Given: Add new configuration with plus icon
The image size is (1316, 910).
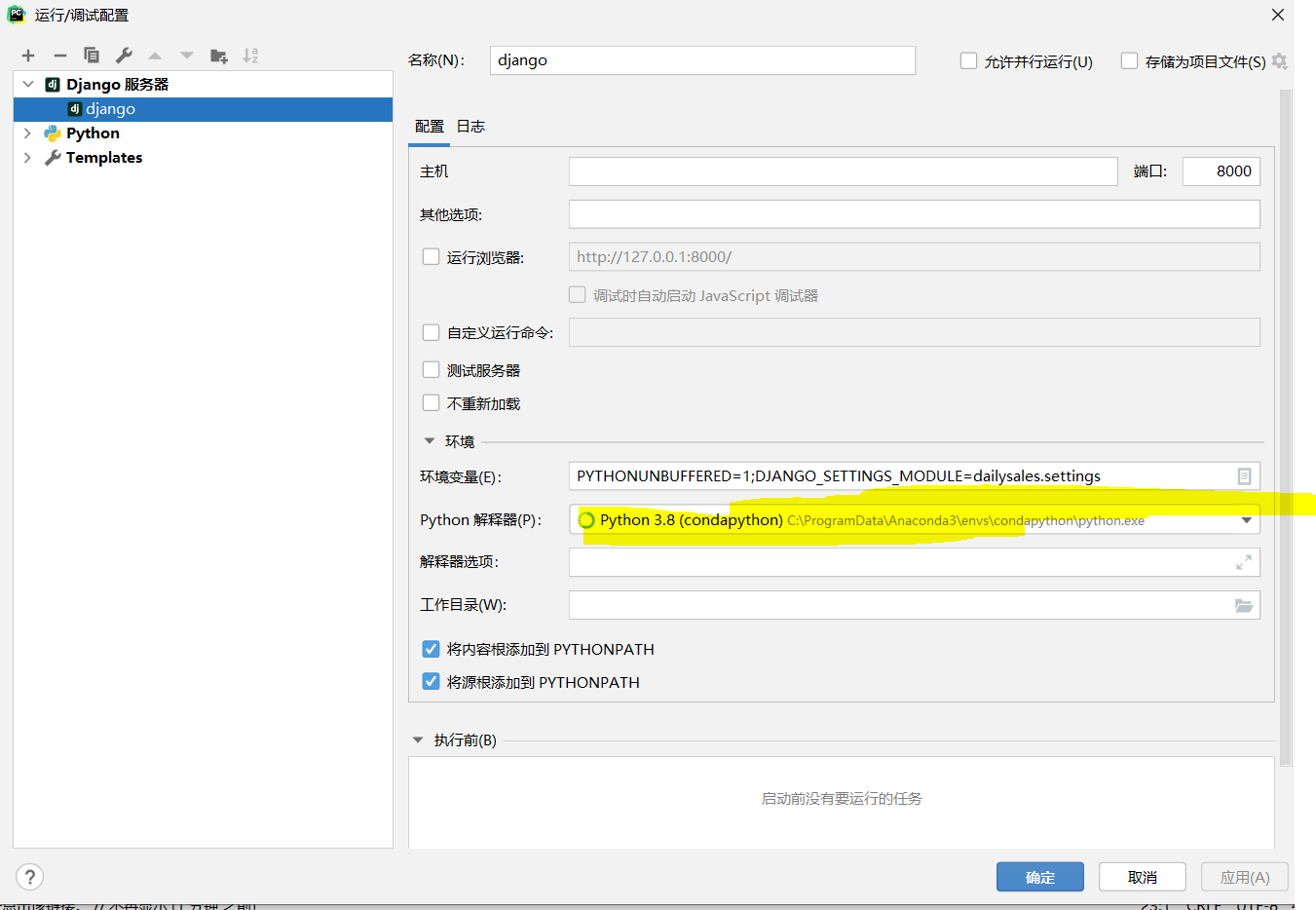Looking at the screenshot, I should (28, 56).
